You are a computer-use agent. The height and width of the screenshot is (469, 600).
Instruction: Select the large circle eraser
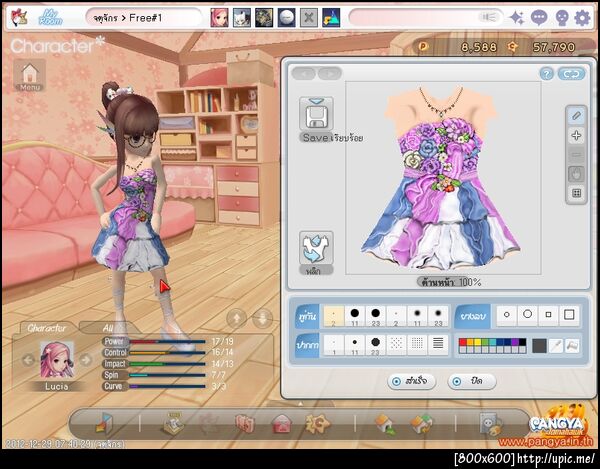point(527,315)
